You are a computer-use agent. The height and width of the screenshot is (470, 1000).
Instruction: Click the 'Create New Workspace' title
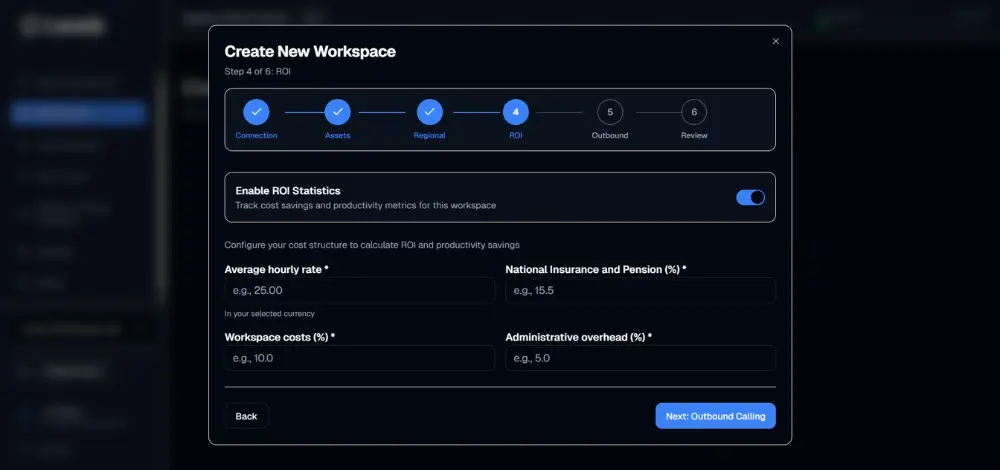tap(310, 52)
